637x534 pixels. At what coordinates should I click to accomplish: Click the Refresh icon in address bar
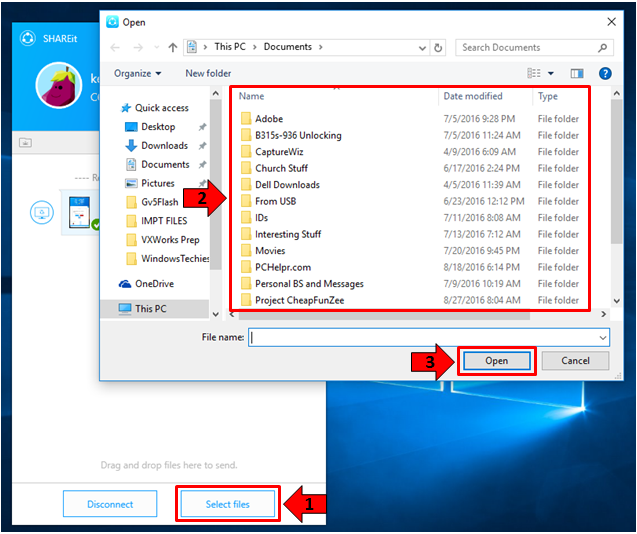click(x=440, y=47)
